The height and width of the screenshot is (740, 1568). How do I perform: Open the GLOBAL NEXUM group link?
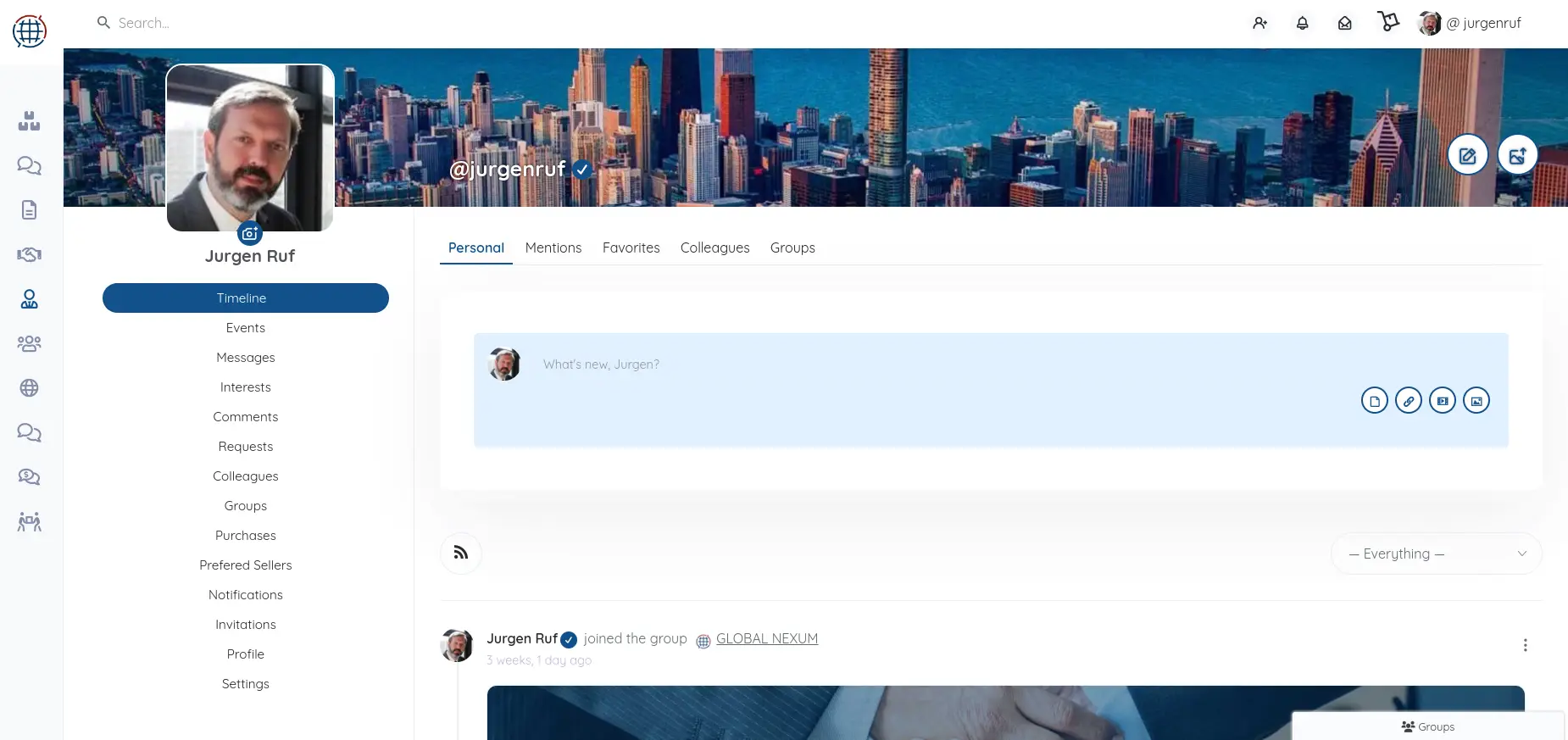tap(766, 639)
